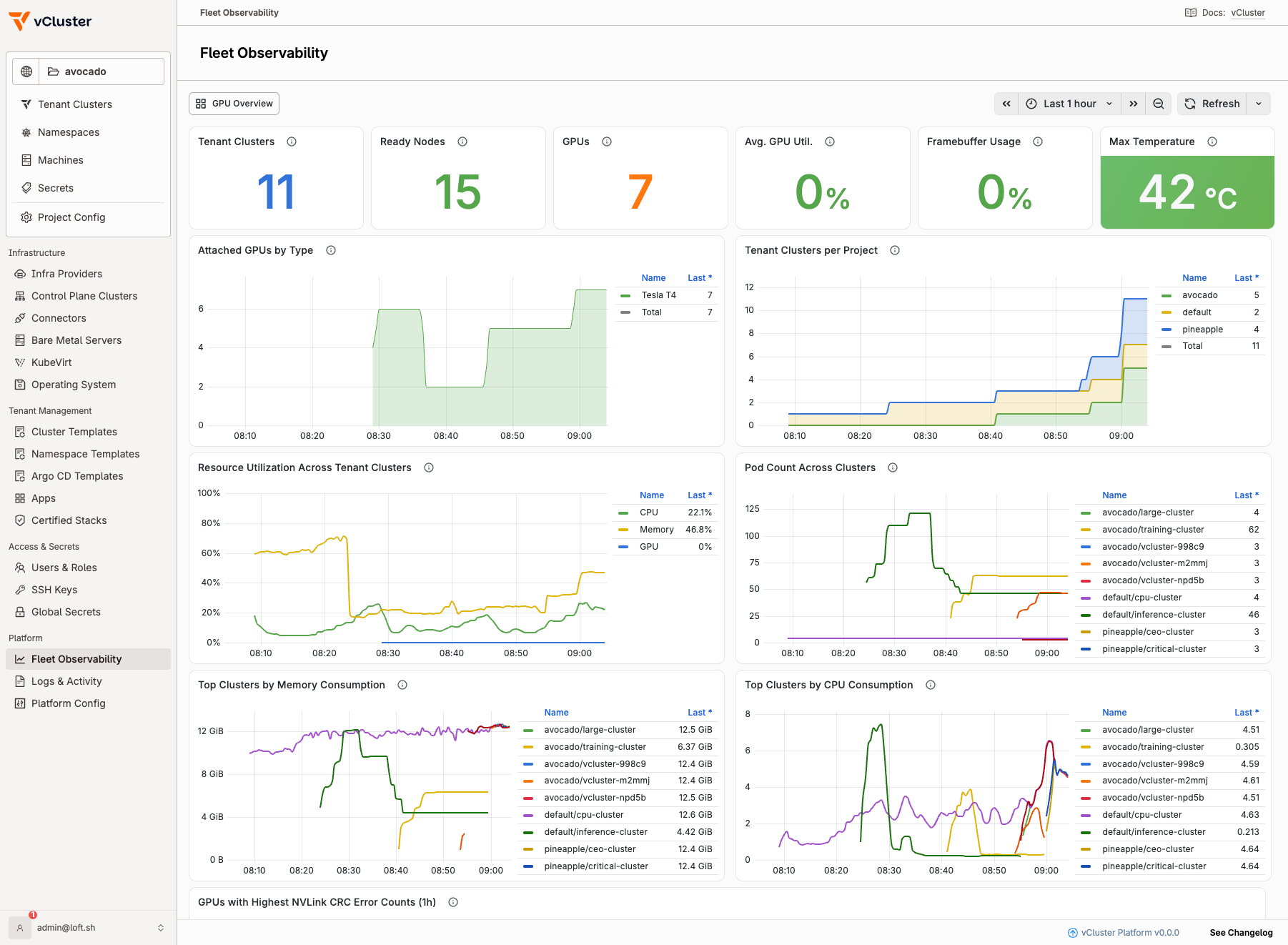
Task: Click Global Secrets lock icon
Action: click(20, 612)
